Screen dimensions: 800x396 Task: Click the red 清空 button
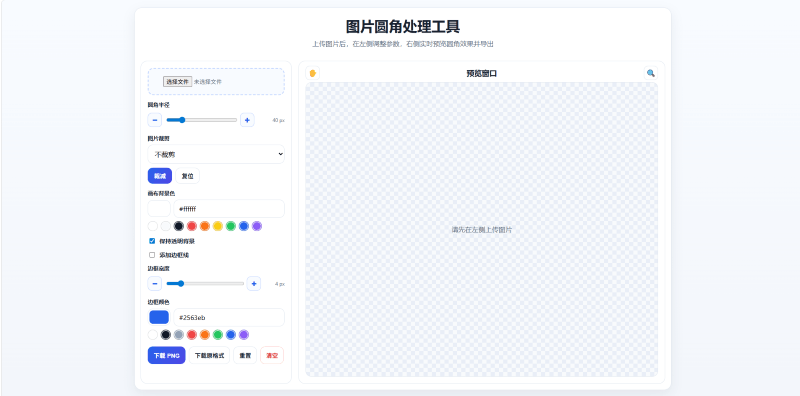pyautogui.click(x=272, y=356)
